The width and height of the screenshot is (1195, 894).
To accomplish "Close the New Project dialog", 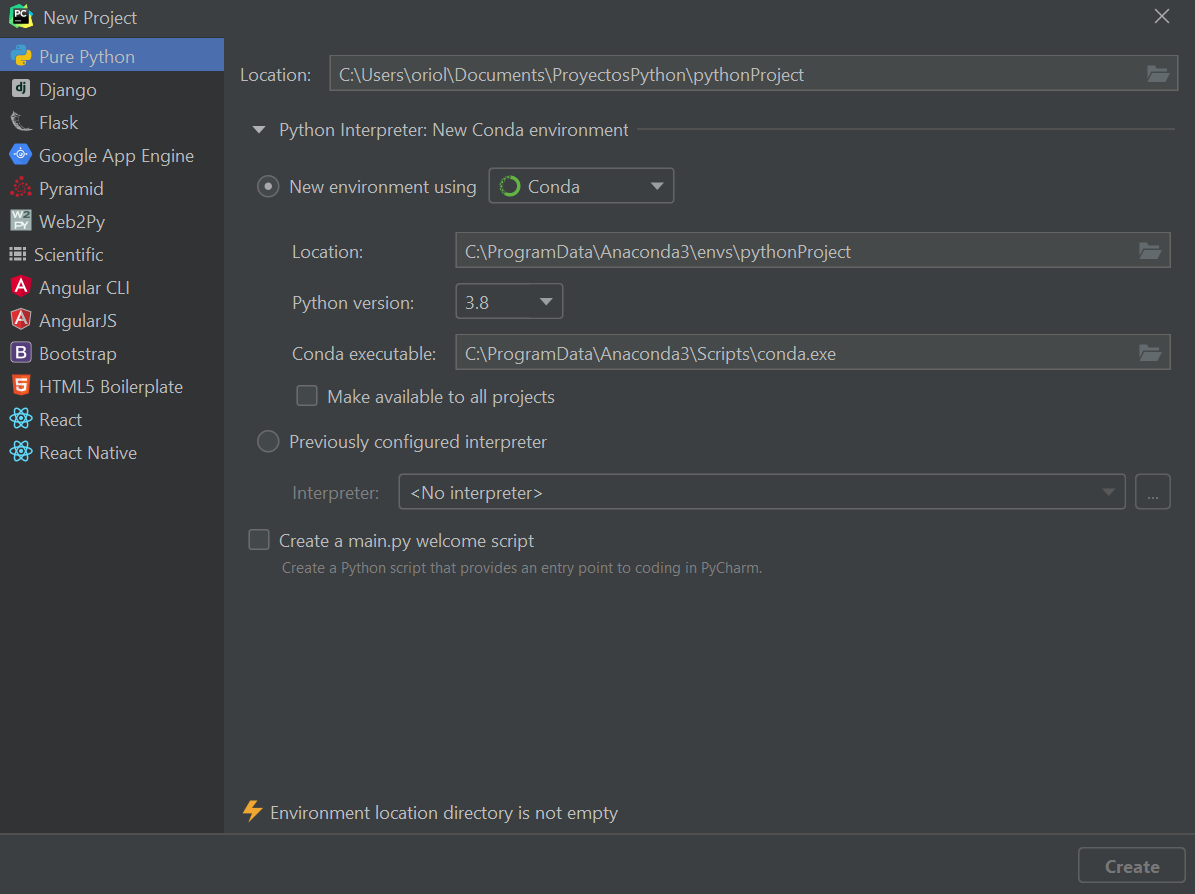I will click(x=1161, y=16).
